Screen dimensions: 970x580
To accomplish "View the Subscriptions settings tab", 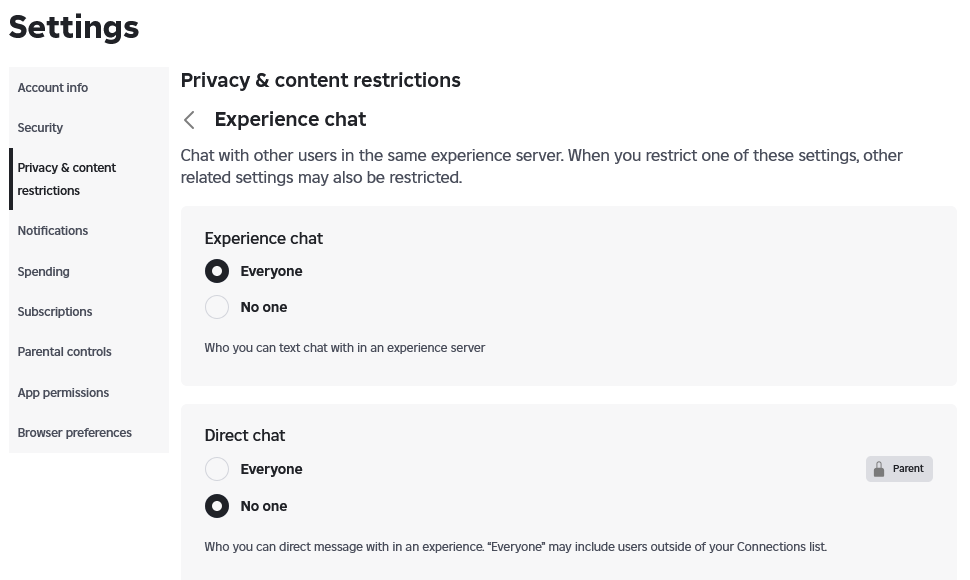I will tap(55, 312).
